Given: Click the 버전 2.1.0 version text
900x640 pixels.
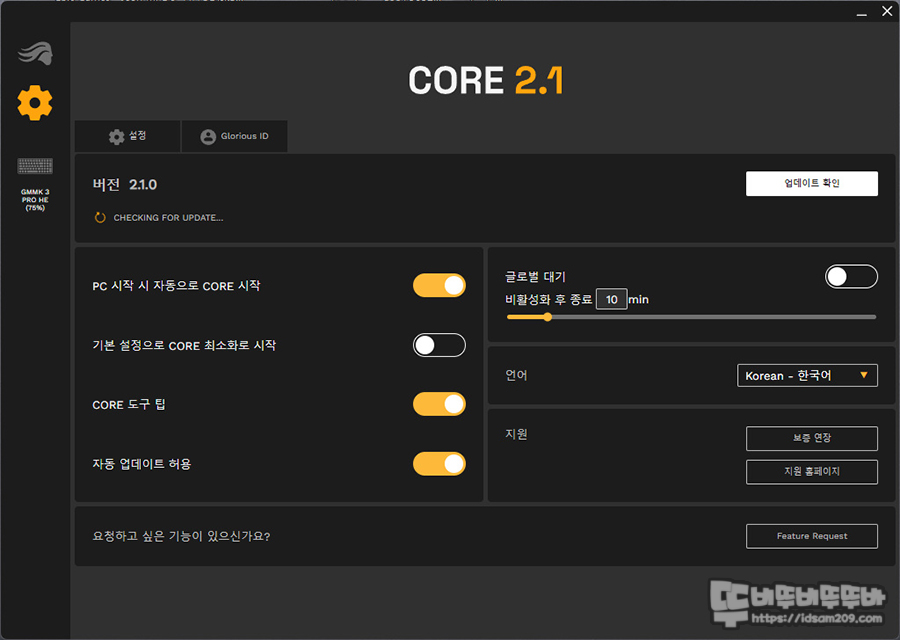Looking at the screenshot, I should point(125,185).
